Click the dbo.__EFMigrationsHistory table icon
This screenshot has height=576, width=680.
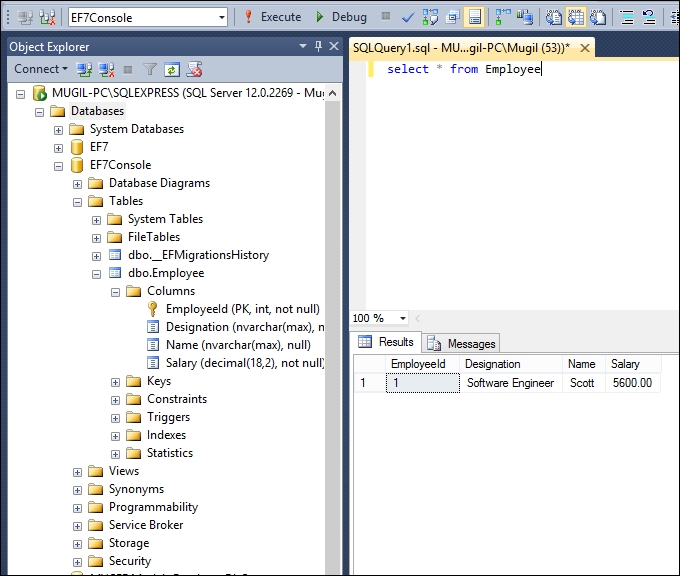(115, 255)
